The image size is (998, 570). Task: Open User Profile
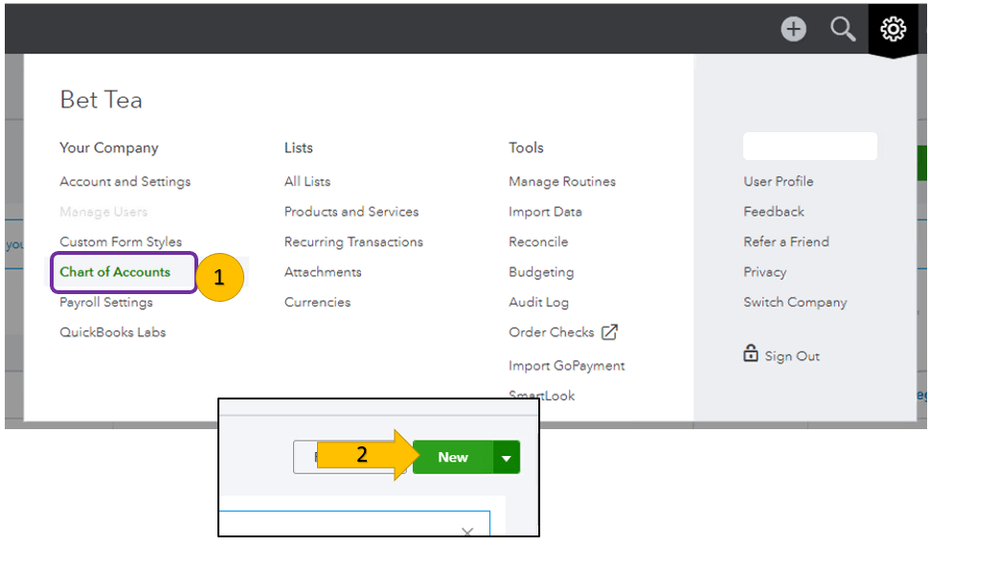(778, 181)
